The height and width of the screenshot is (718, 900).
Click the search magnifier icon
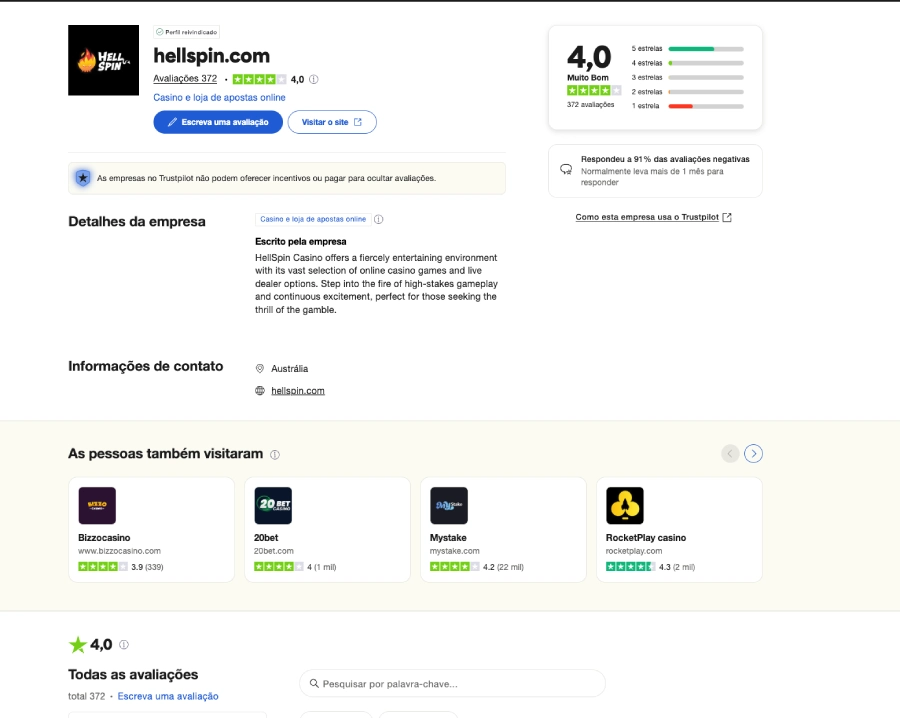coord(314,684)
